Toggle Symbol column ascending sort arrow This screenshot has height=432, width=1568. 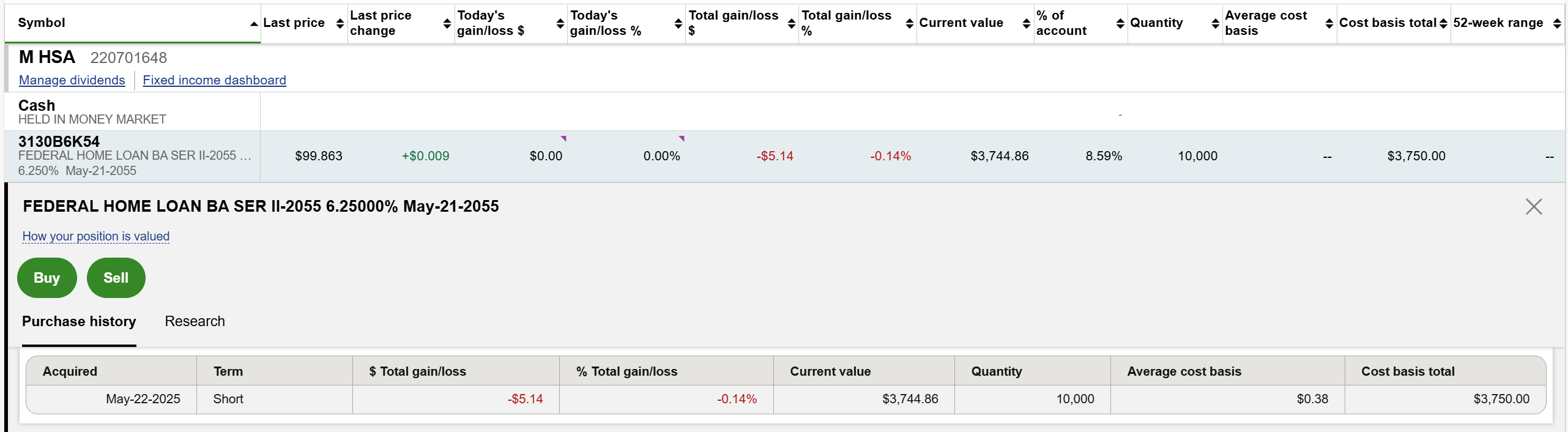(253, 24)
